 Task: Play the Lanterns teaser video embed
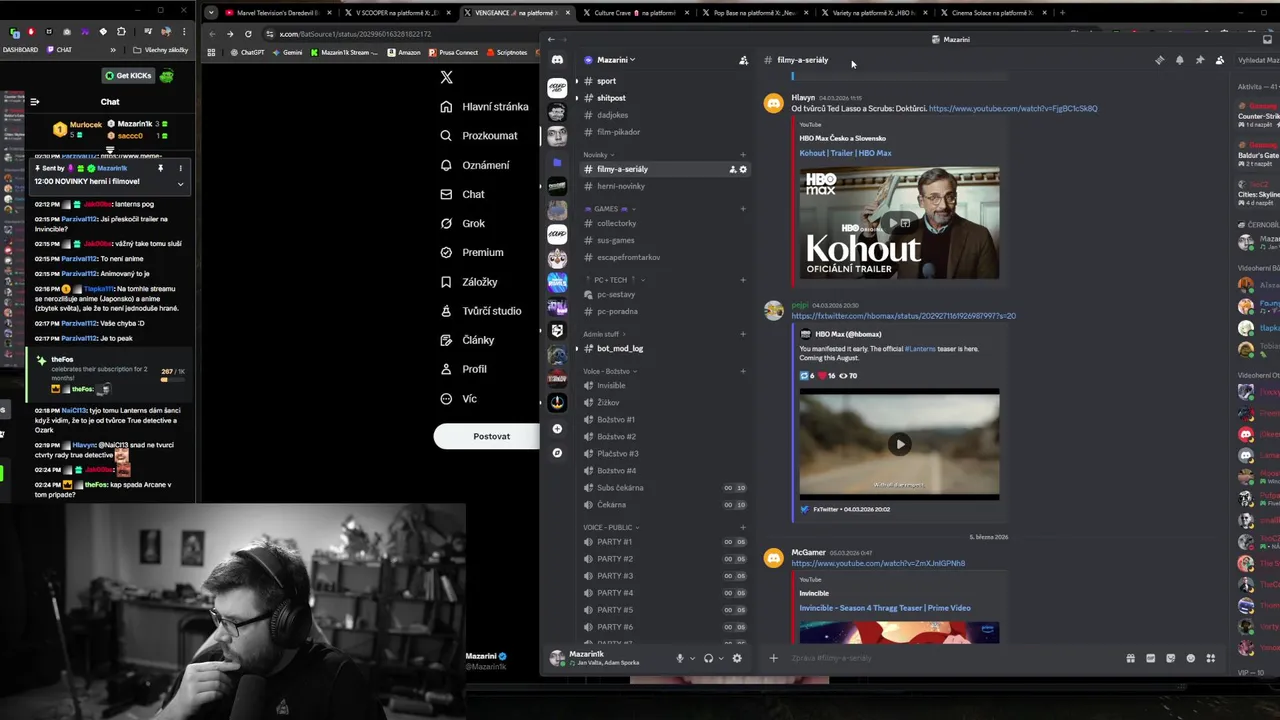[x=899, y=444]
